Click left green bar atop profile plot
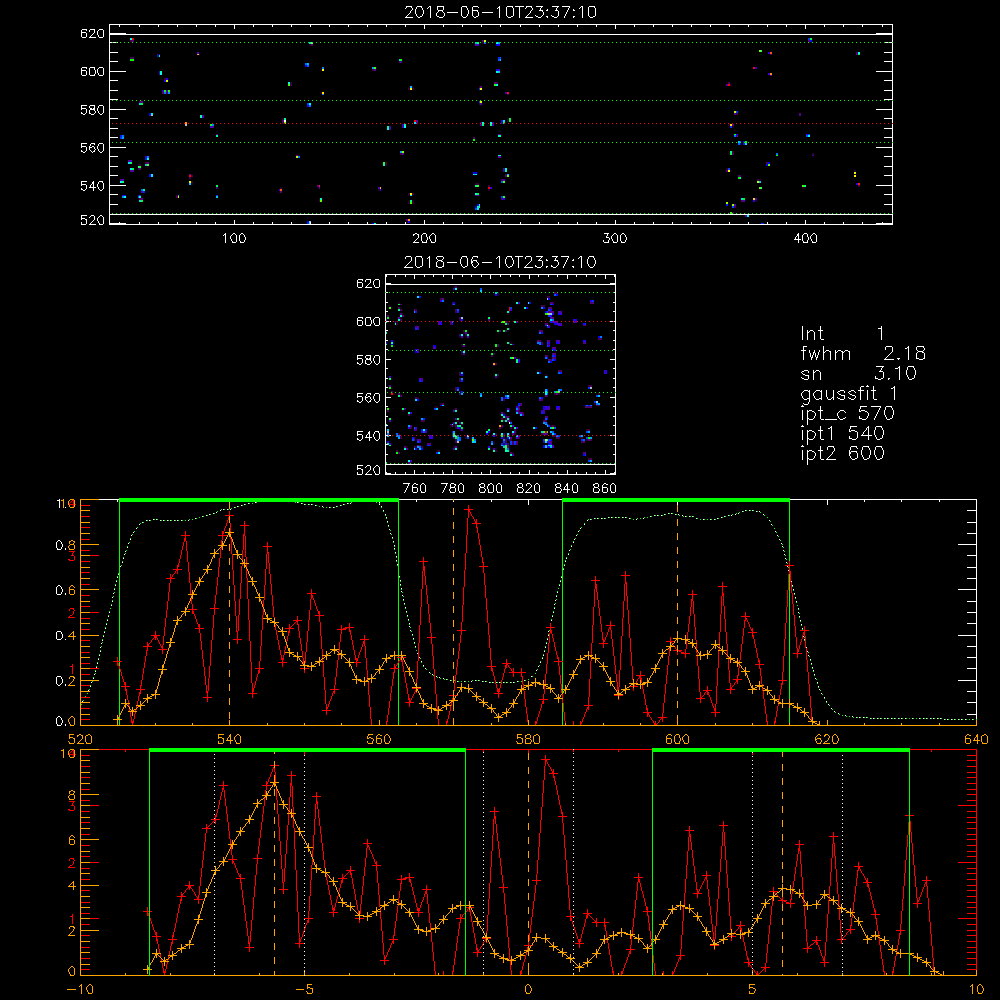The height and width of the screenshot is (1000, 1000). tap(259, 500)
